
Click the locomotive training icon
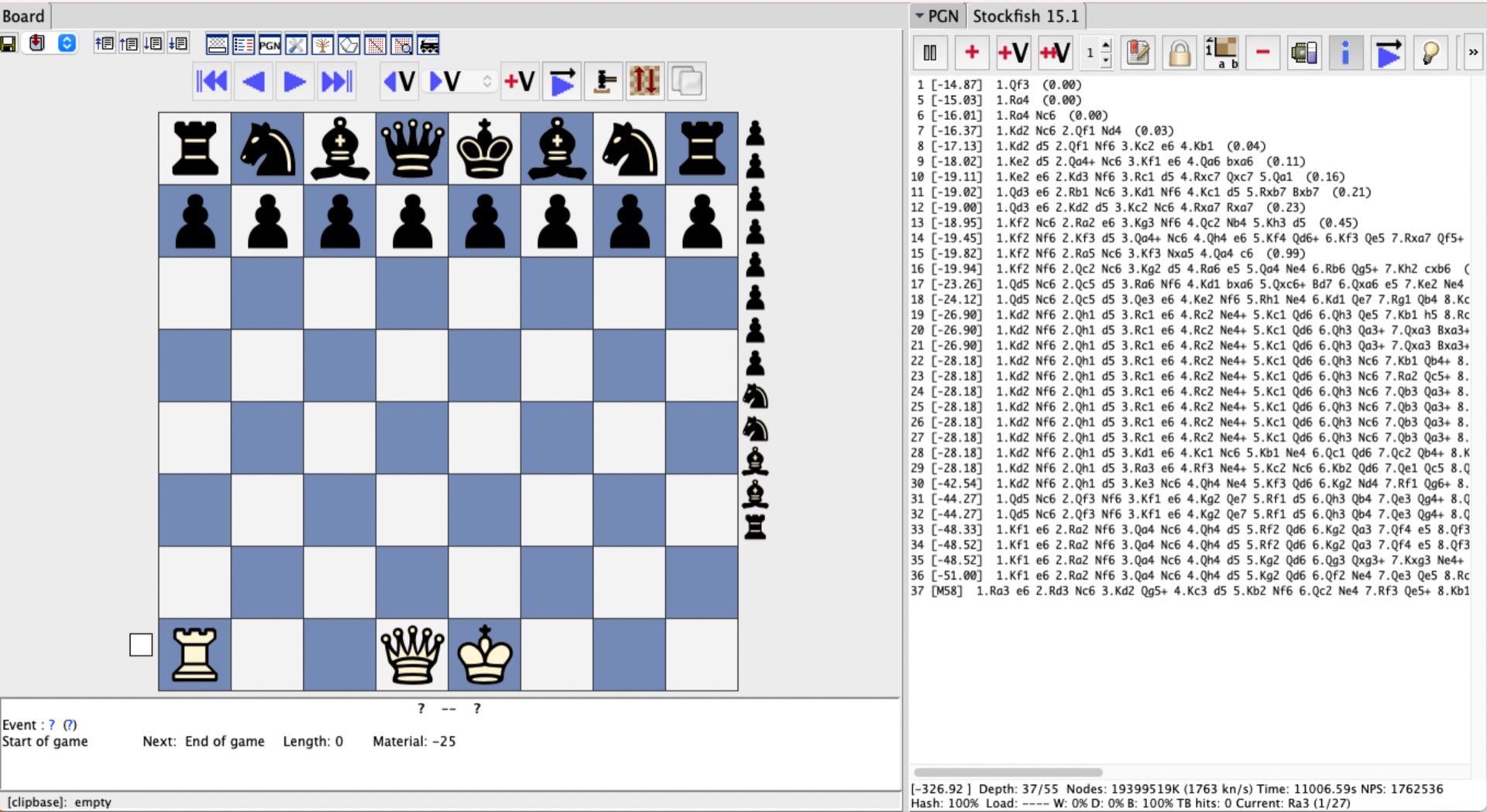coord(428,45)
